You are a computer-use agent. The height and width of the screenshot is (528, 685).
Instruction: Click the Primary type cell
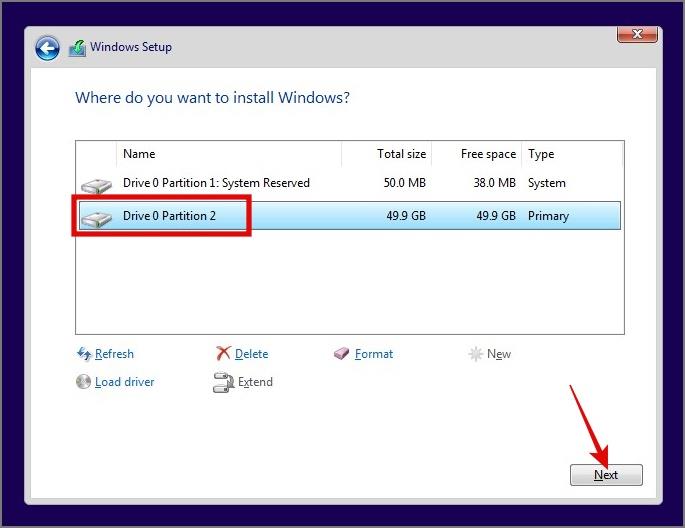coord(548,216)
